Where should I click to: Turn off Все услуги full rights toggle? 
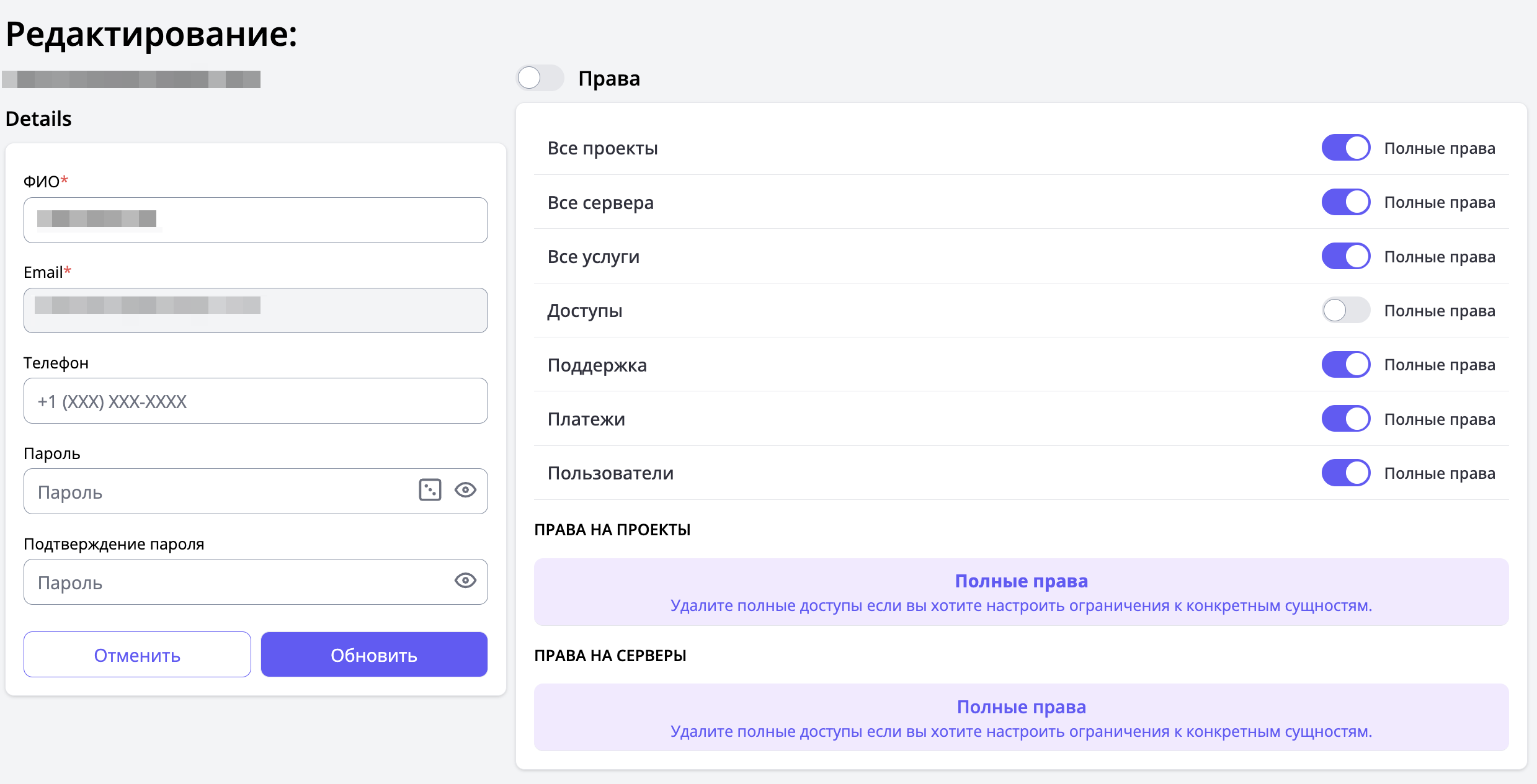pos(1345,256)
